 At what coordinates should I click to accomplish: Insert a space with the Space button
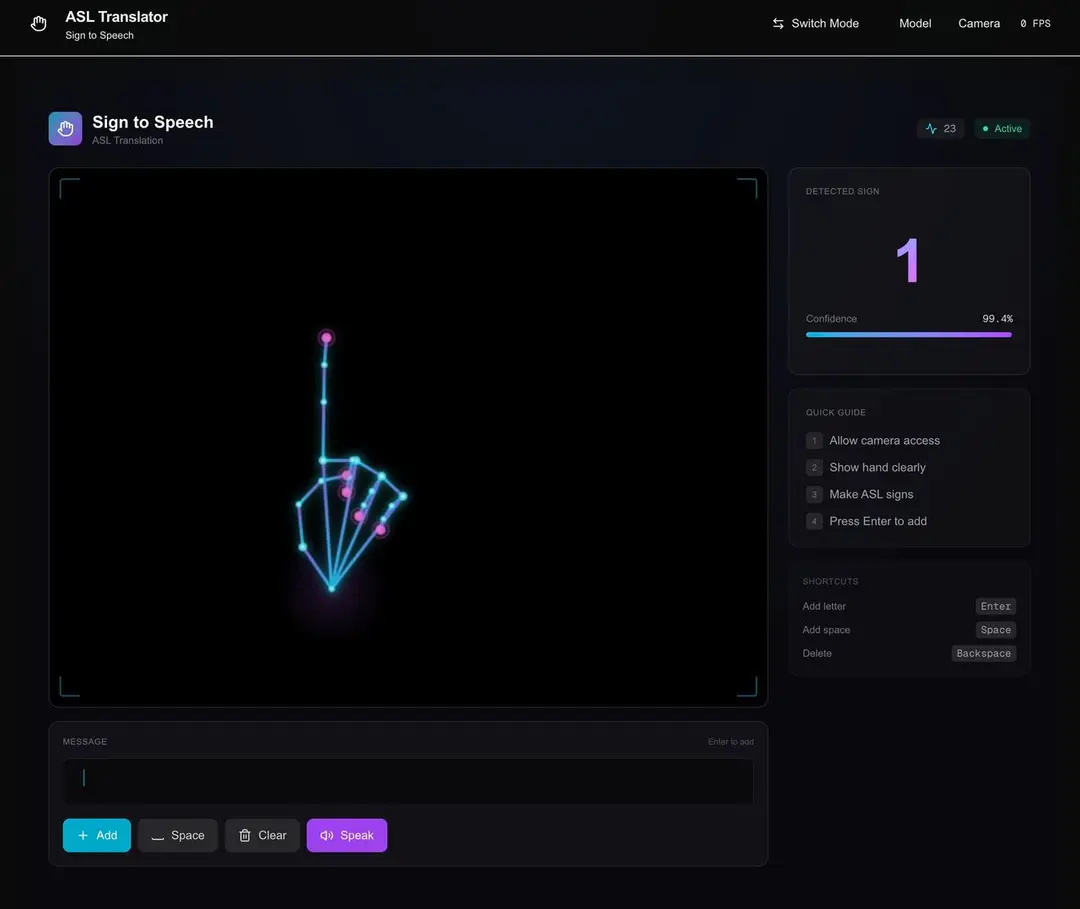pos(178,835)
